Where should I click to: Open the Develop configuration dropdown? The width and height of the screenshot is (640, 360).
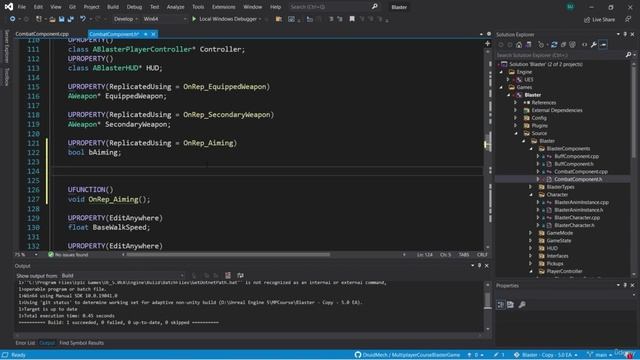pos(126,19)
